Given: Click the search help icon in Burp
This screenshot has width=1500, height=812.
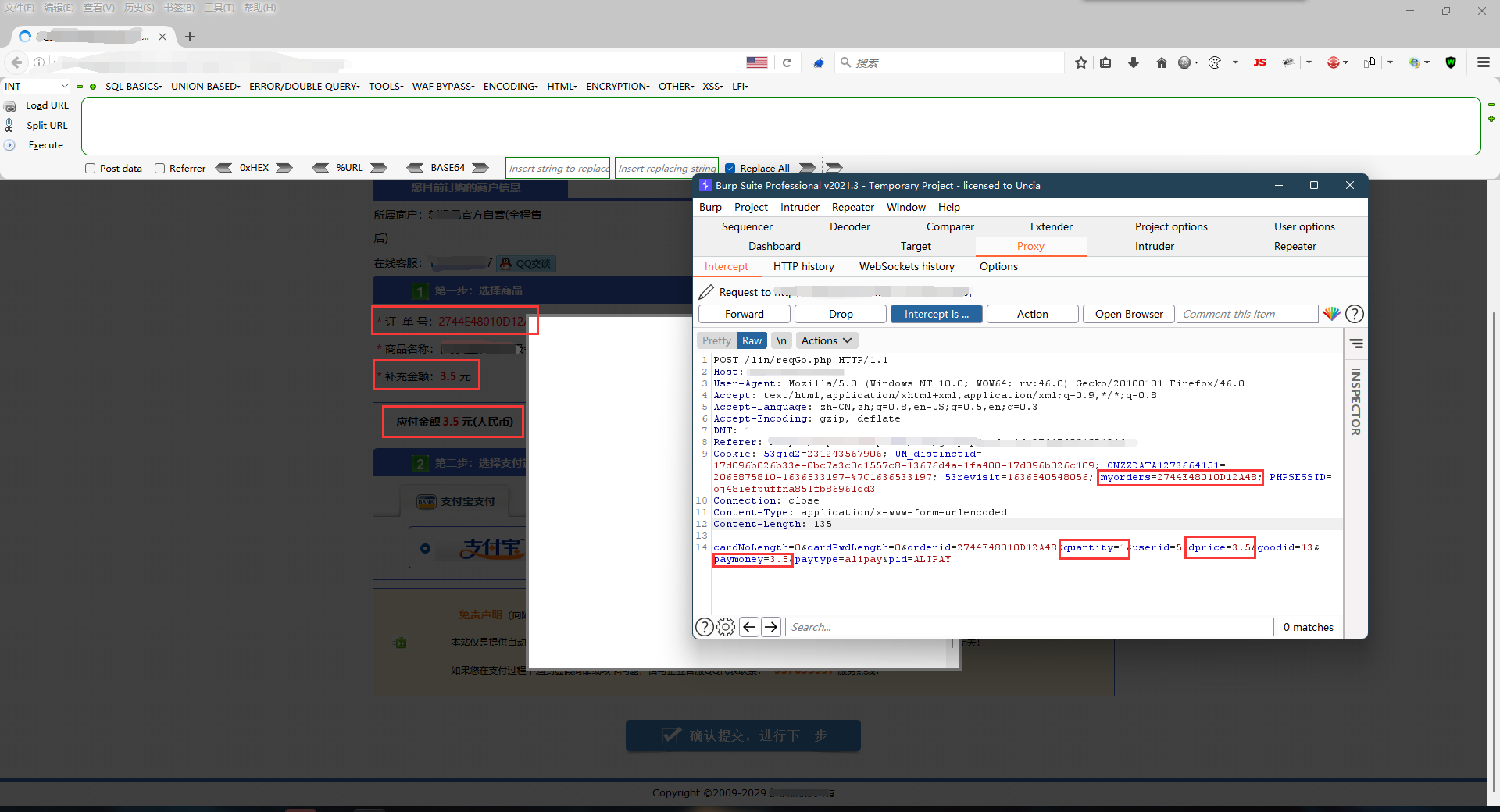Looking at the screenshot, I should [704, 627].
